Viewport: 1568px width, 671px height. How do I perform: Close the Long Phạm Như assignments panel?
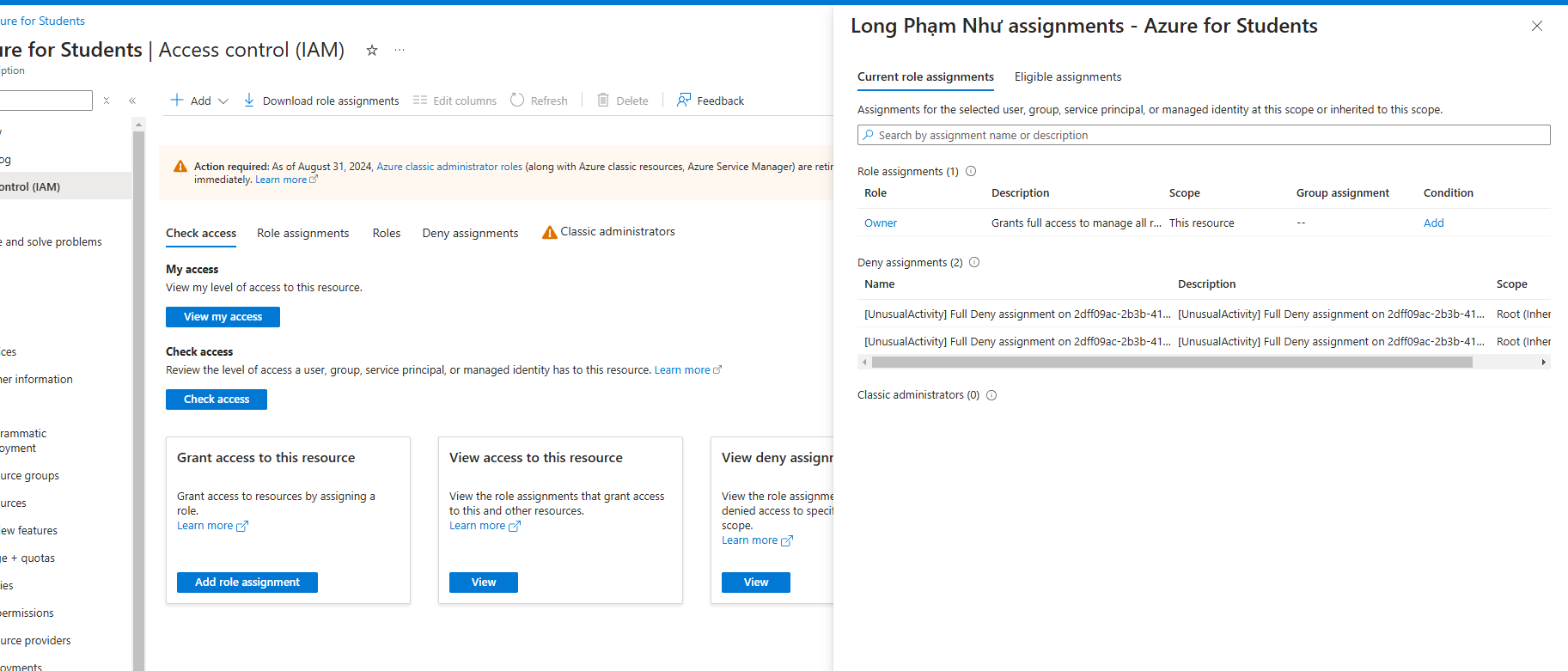click(1537, 26)
